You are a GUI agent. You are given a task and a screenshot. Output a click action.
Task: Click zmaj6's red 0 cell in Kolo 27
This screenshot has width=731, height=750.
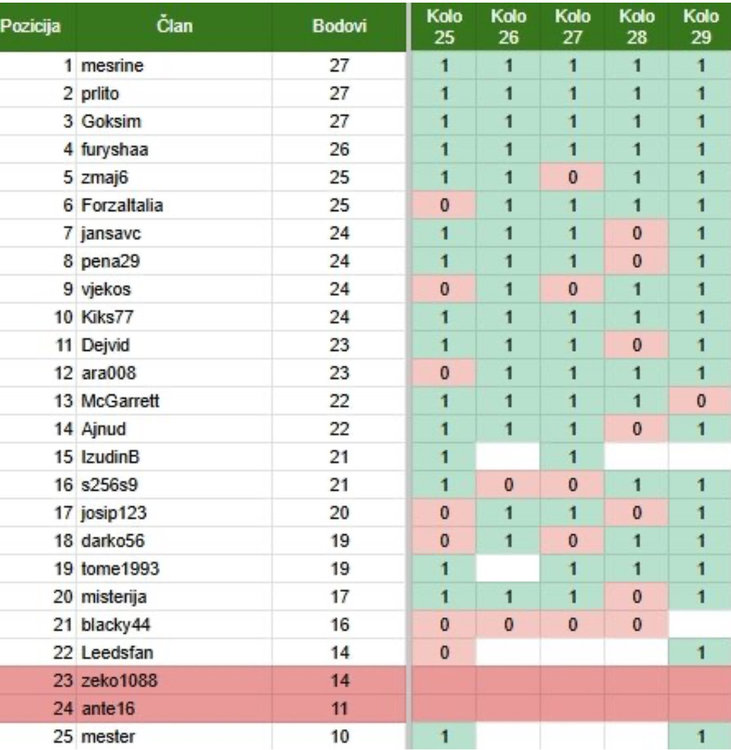[572, 178]
